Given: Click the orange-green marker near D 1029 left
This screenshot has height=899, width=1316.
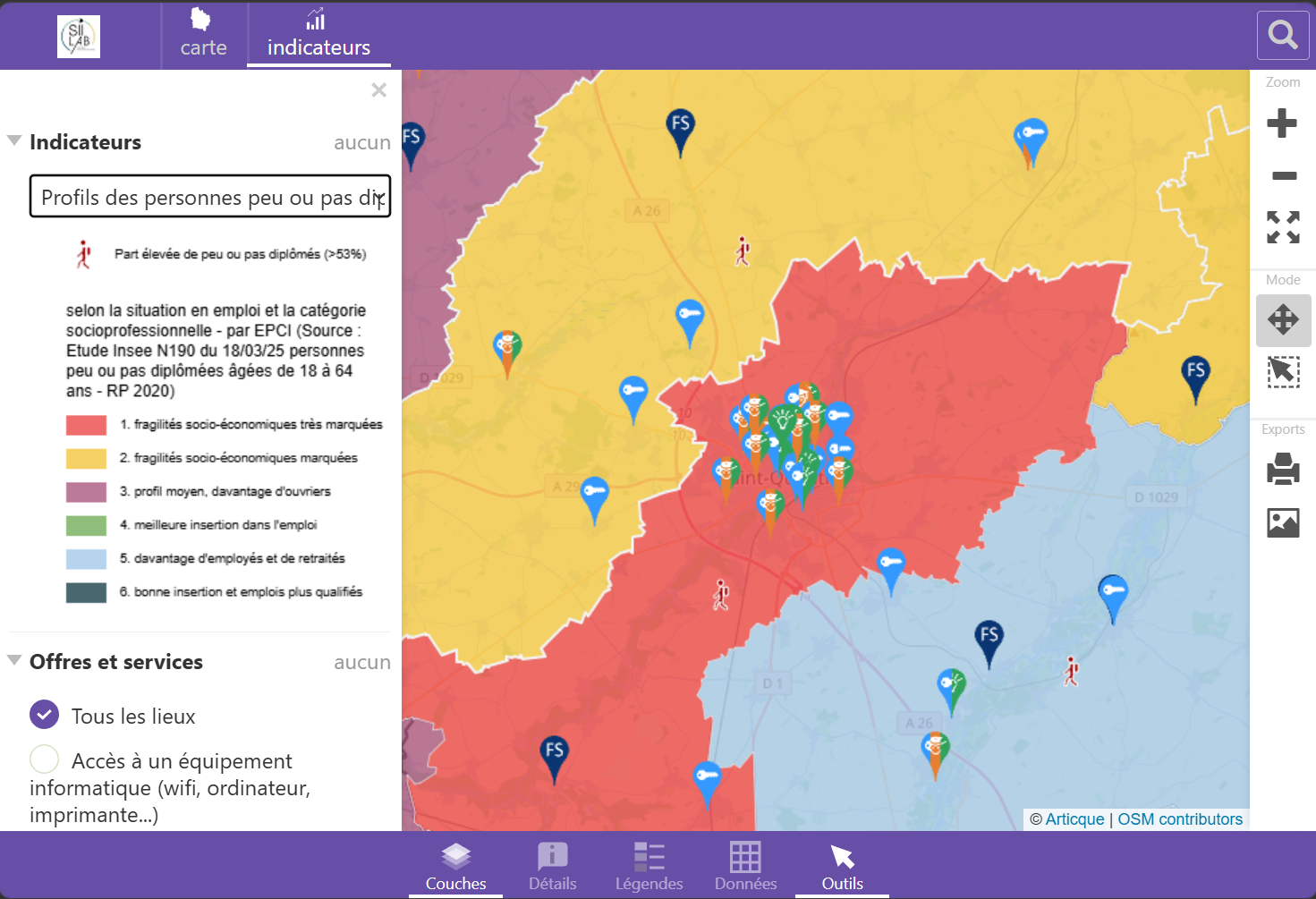Looking at the screenshot, I should click(x=507, y=352).
